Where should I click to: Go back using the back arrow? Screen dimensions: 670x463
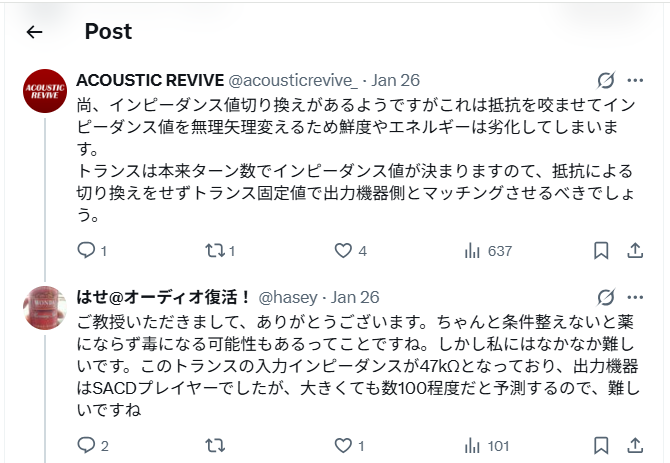pyautogui.click(x=34, y=32)
